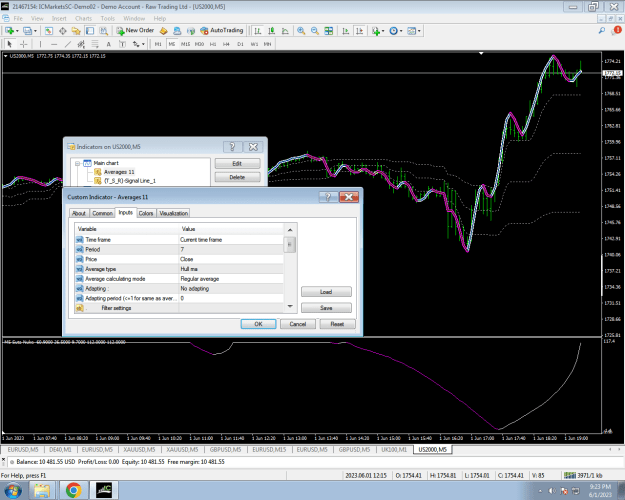Switch chart to candlesticks icon
Screen dimensions: 625x500
click(x=271, y=31)
